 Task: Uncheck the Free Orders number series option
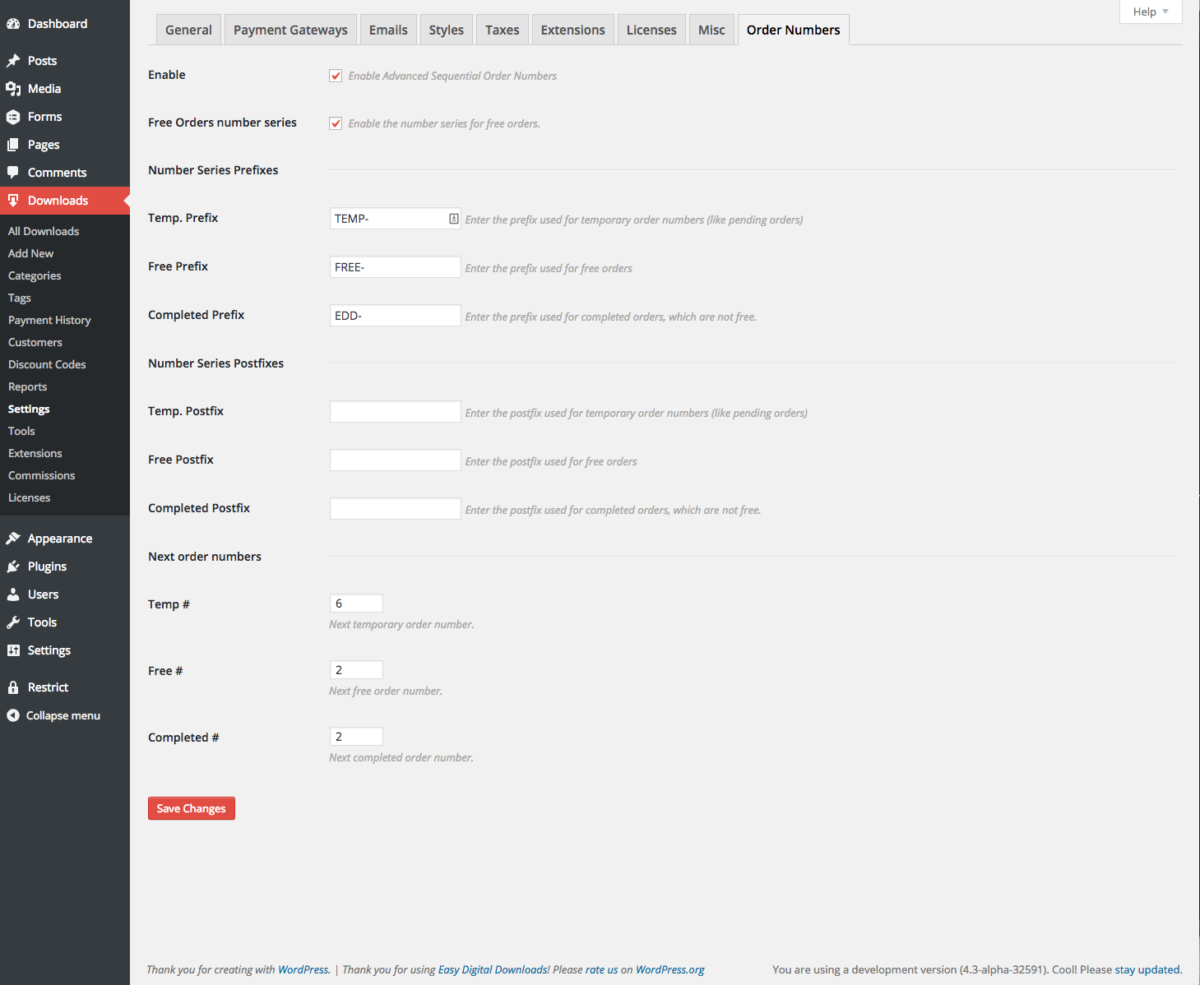point(335,123)
